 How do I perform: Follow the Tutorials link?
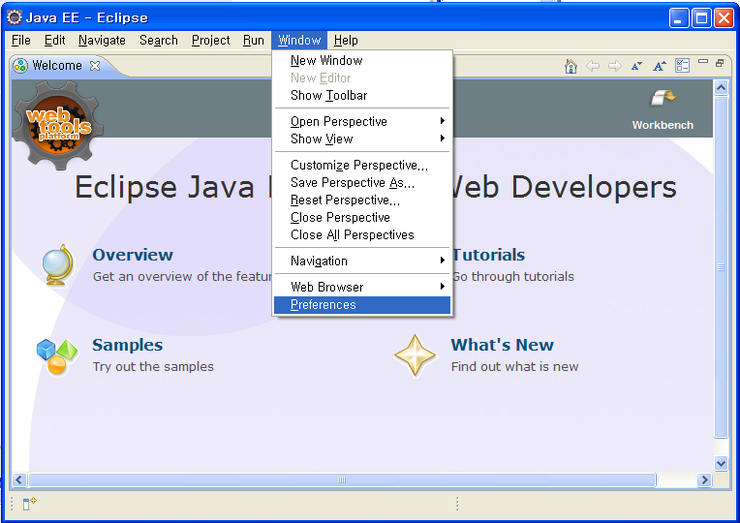tap(488, 255)
